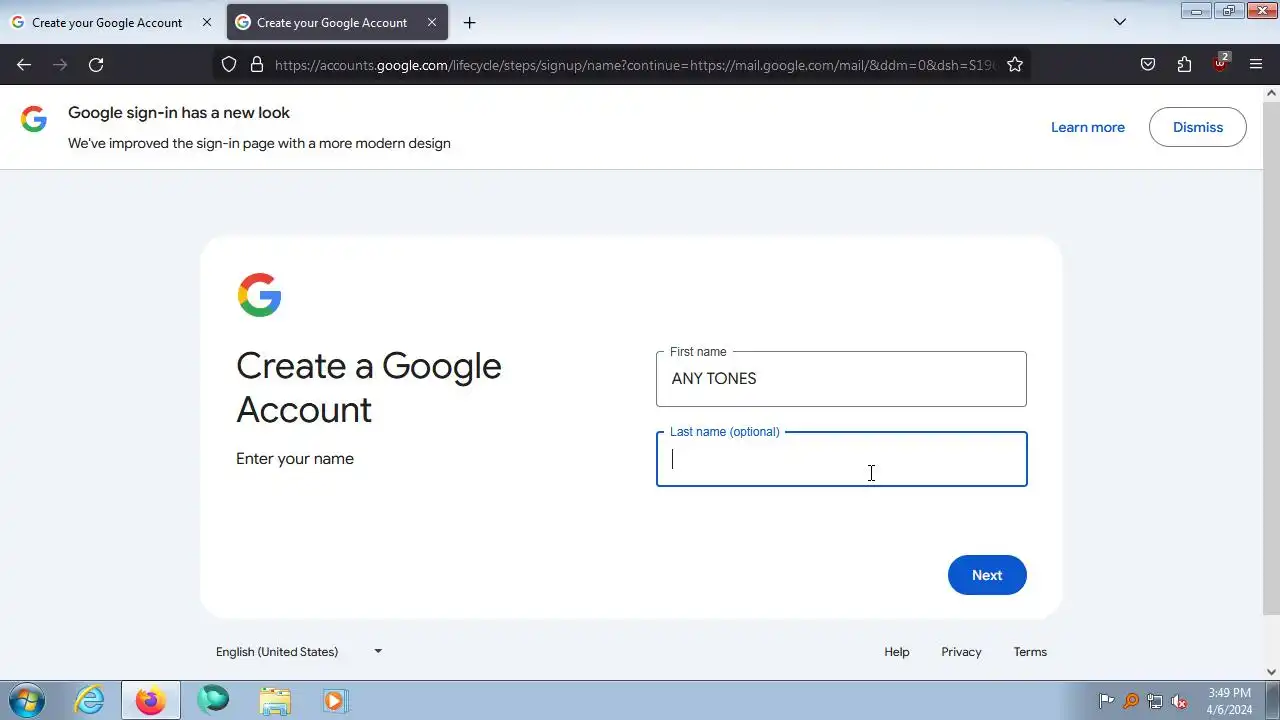The height and width of the screenshot is (720, 1280).
Task: Go back with the browser back arrow
Action: click(24, 65)
